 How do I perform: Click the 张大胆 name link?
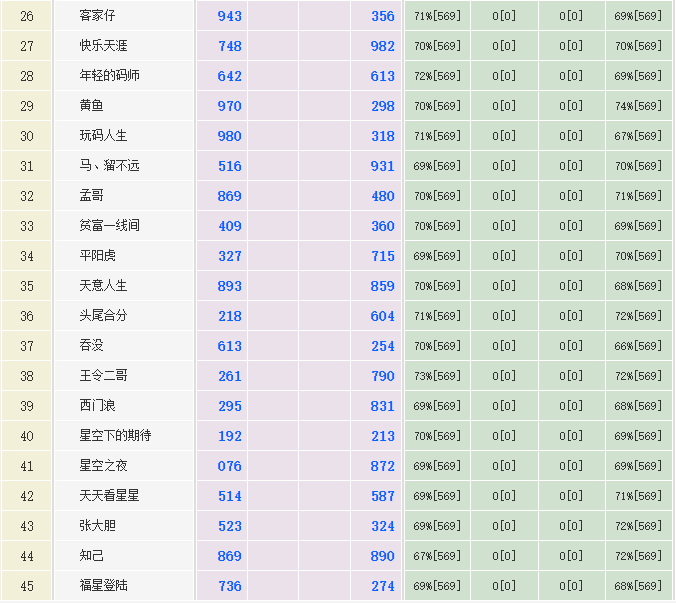(x=98, y=526)
